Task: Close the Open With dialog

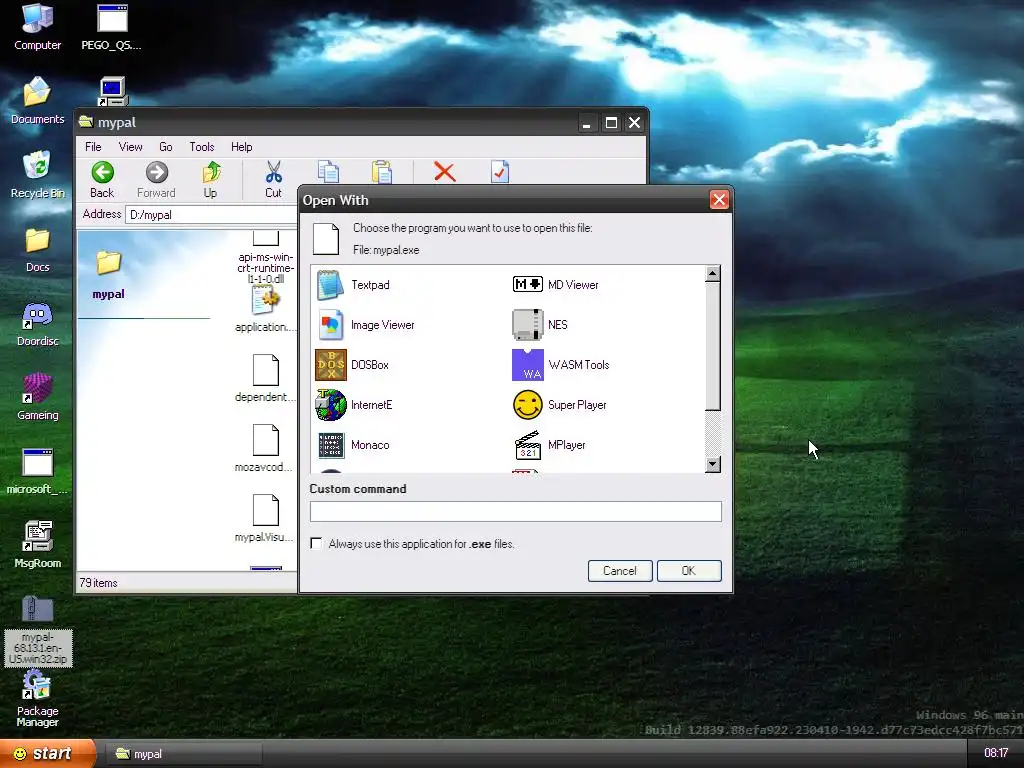Action: click(719, 200)
